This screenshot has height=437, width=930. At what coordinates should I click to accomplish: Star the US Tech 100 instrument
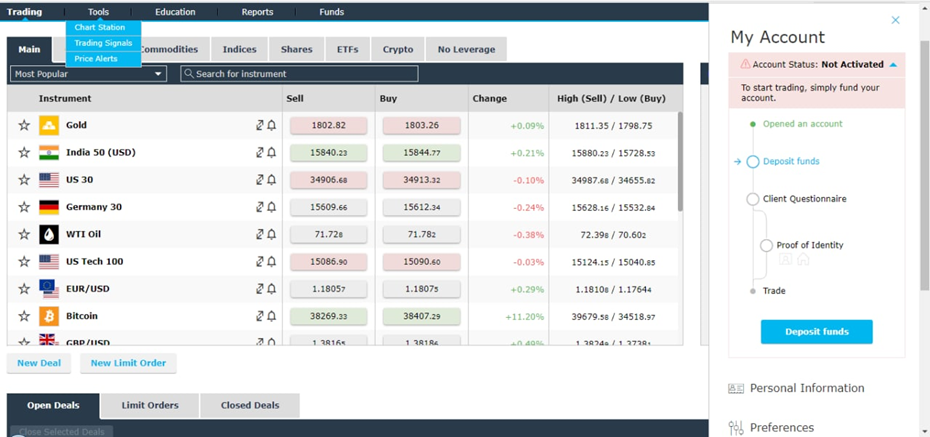point(24,261)
